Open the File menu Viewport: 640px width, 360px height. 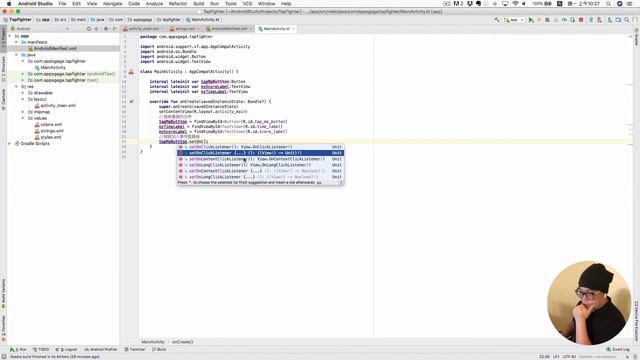point(62,4)
